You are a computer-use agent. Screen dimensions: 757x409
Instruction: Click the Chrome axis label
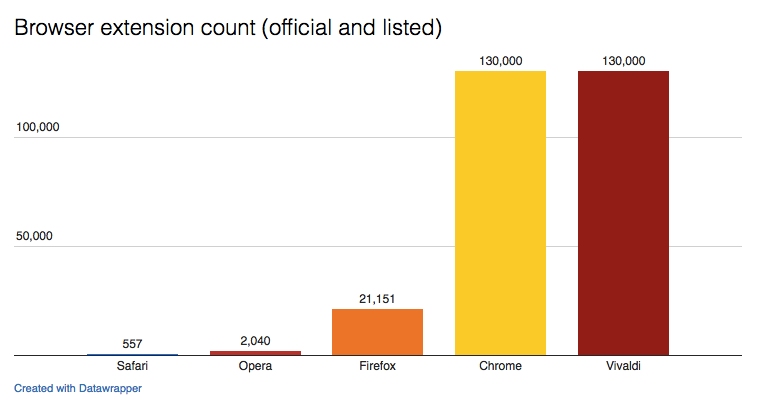[500, 366]
